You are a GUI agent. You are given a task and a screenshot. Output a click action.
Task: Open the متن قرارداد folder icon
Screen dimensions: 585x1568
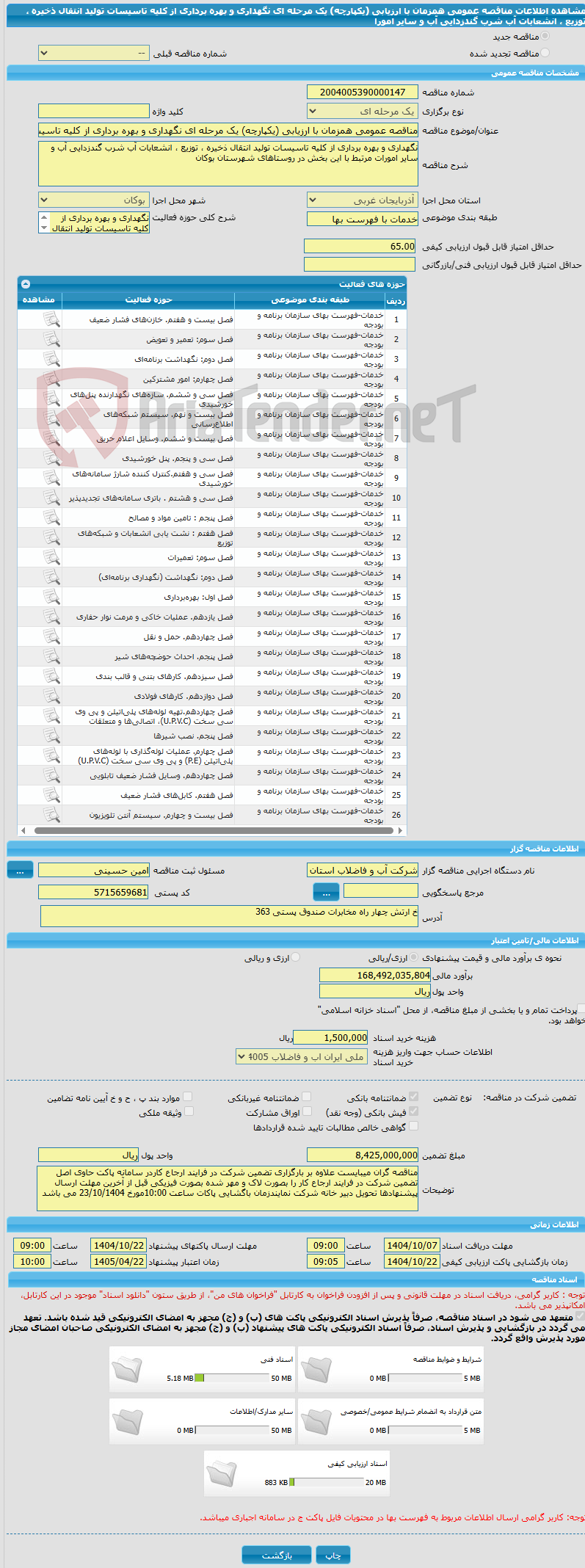316,1420
